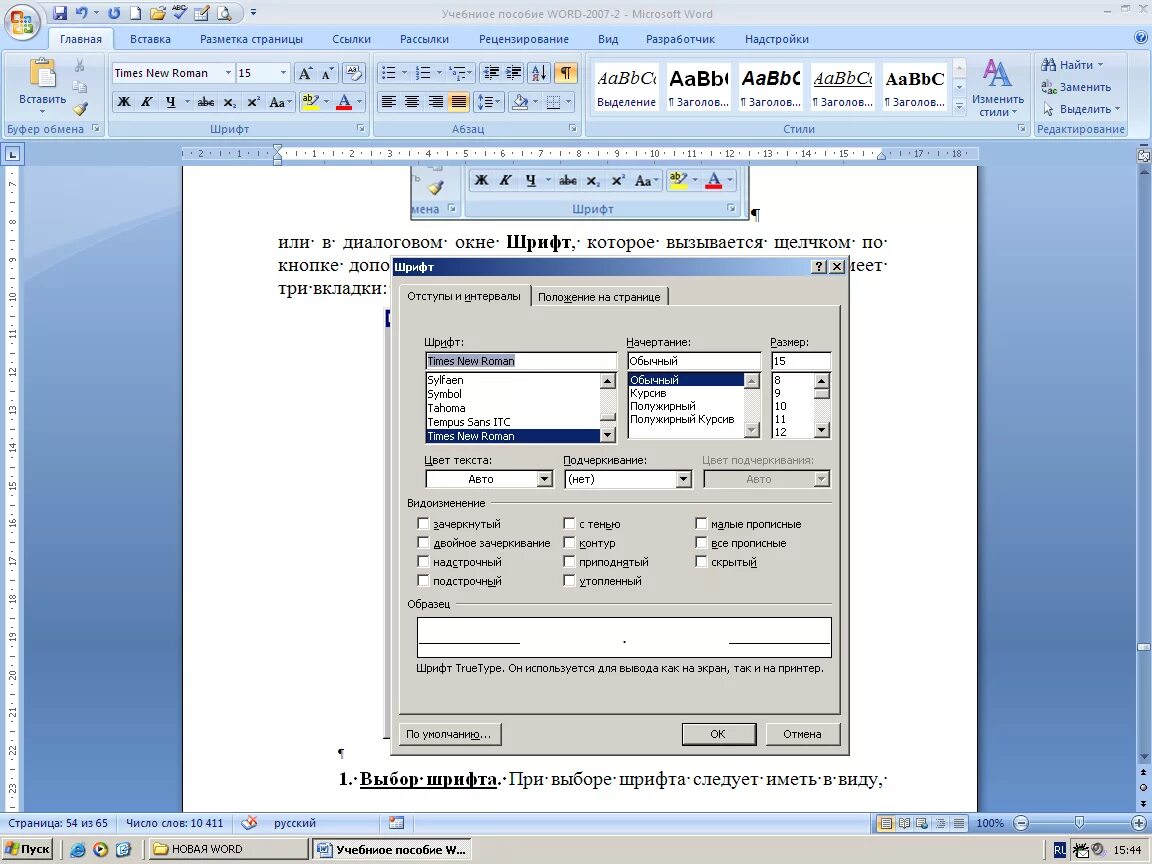Click the Отмена button in Шрифт dialog
The height and width of the screenshot is (864, 1152).
tap(802, 734)
